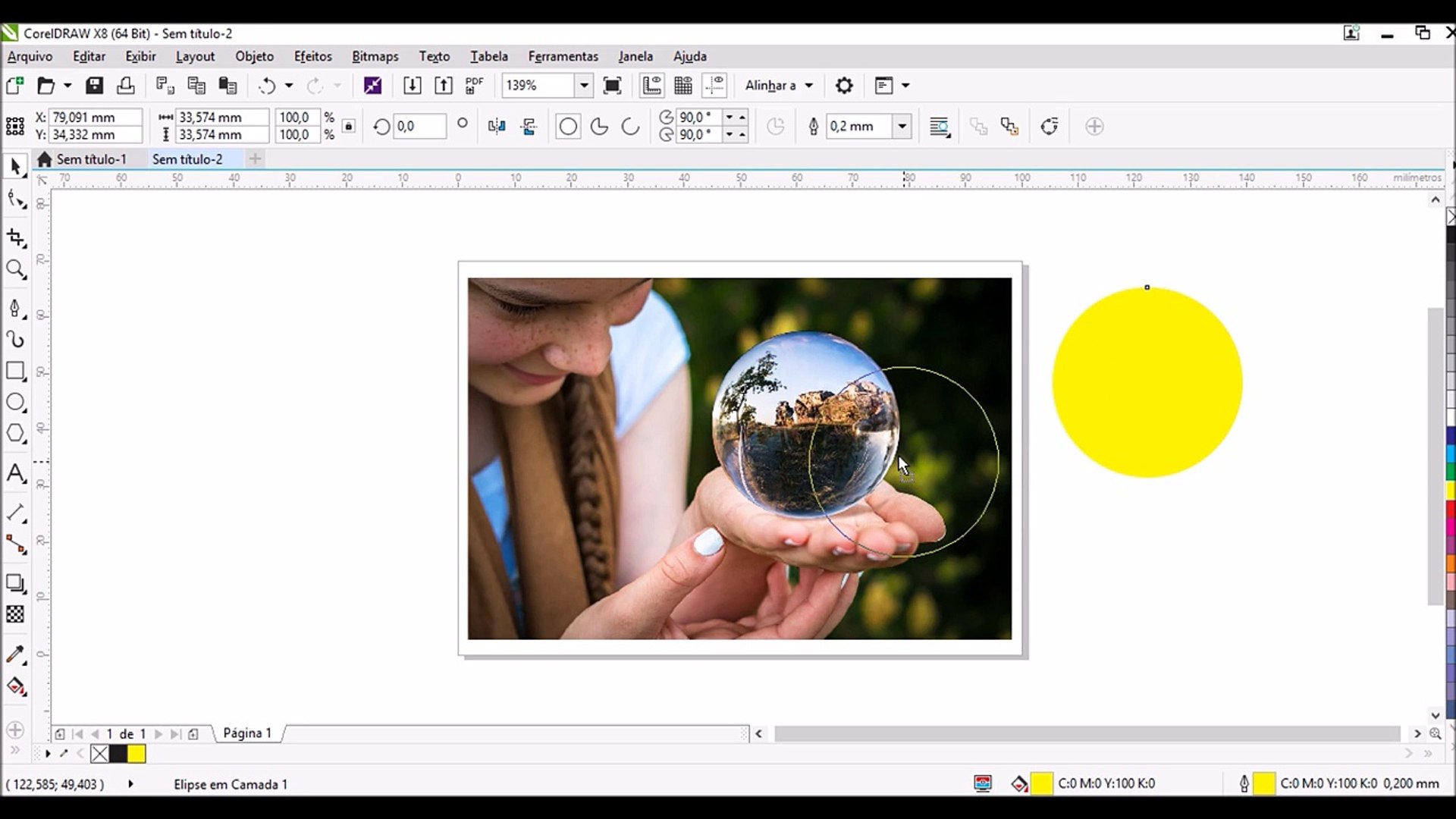The image size is (1456, 819).
Task: Open the Efeitos menu
Action: point(312,56)
